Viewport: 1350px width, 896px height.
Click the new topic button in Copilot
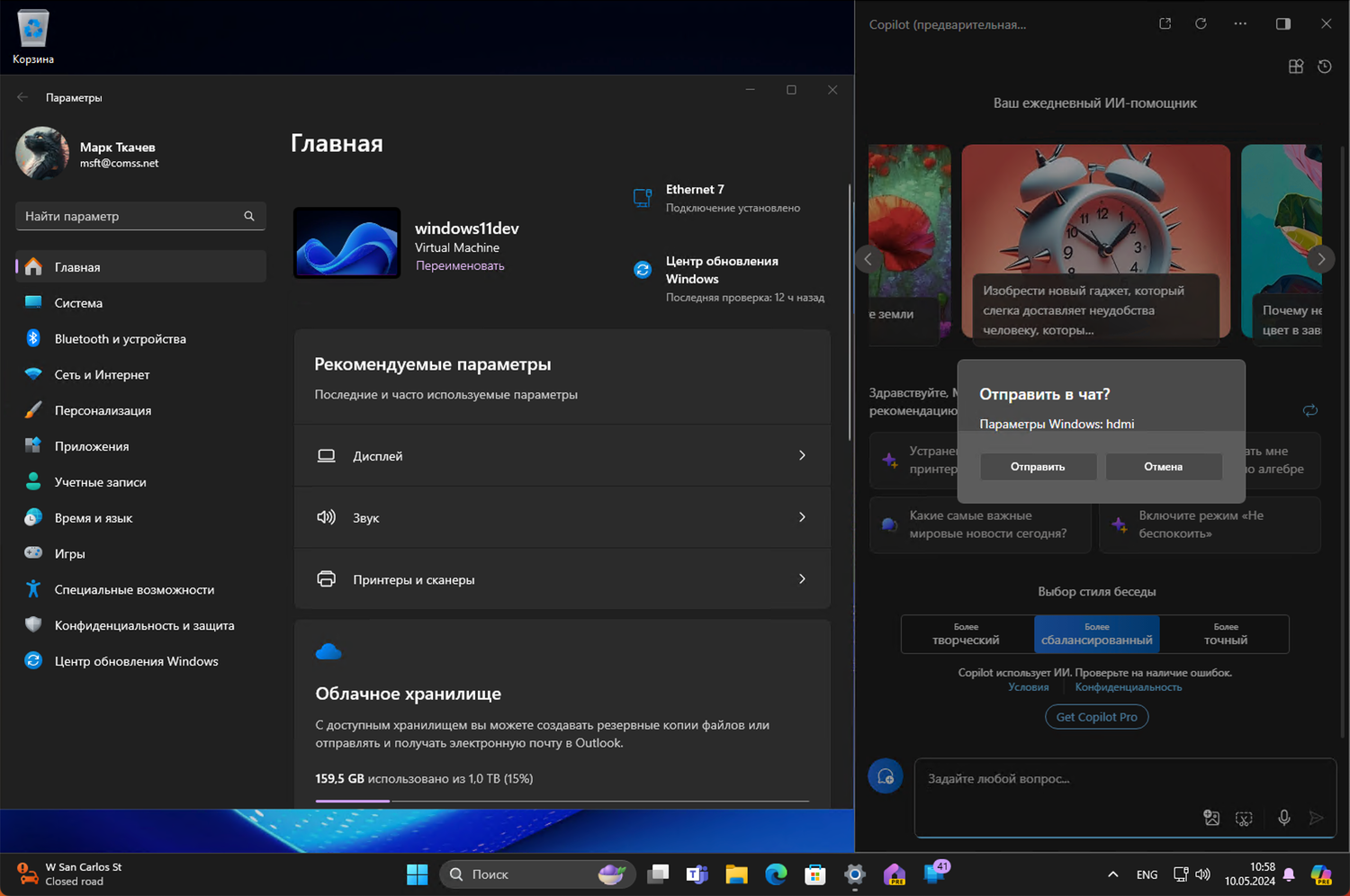pos(886,776)
